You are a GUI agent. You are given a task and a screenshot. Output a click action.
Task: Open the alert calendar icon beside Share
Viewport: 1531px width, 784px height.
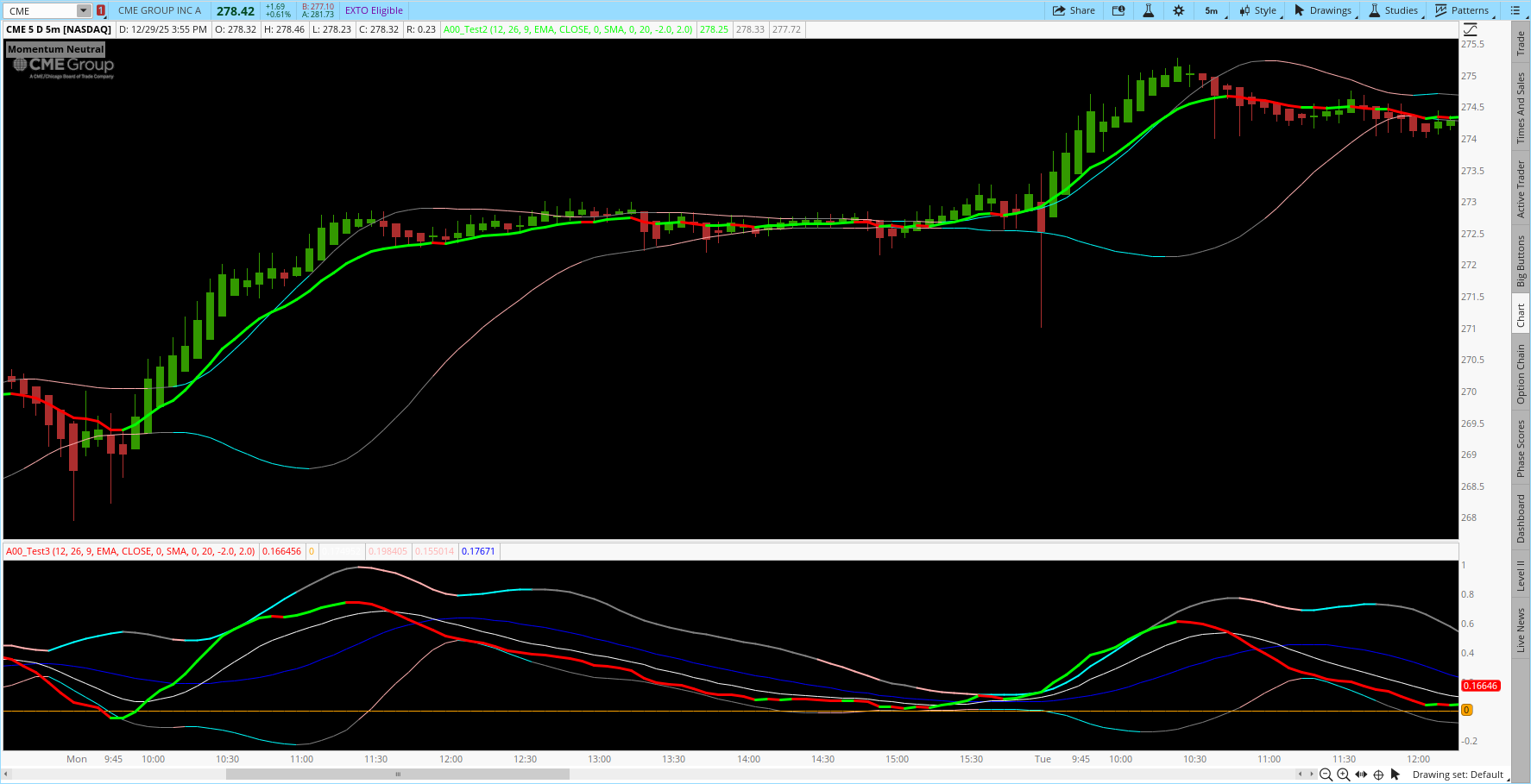click(x=1118, y=10)
